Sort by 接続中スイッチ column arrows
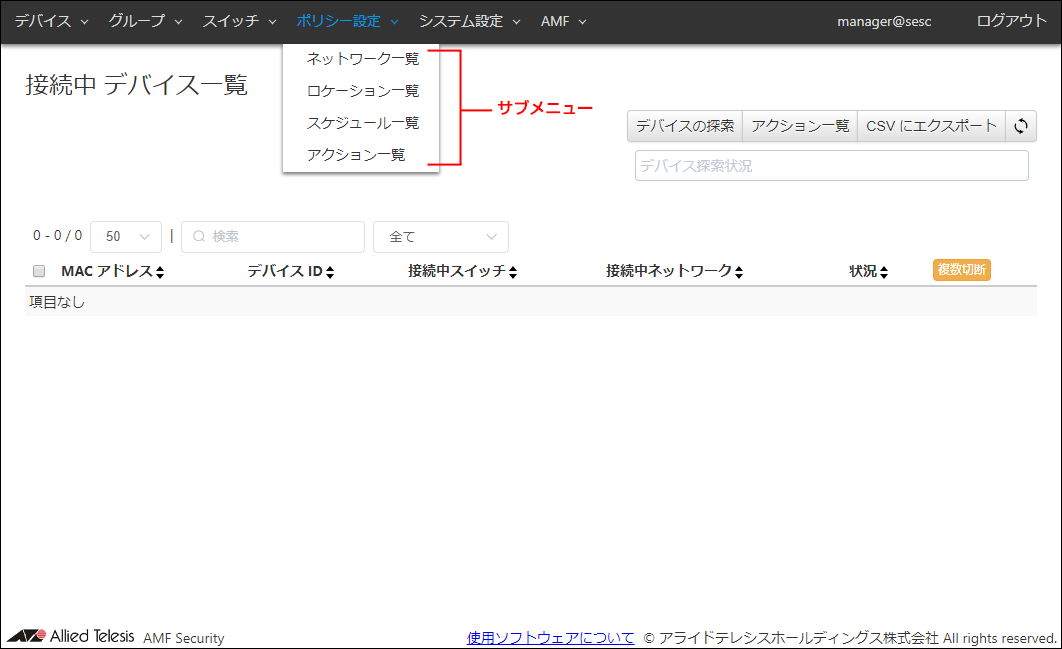The height and width of the screenshot is (649, 1062). click(x=513, y=272)
